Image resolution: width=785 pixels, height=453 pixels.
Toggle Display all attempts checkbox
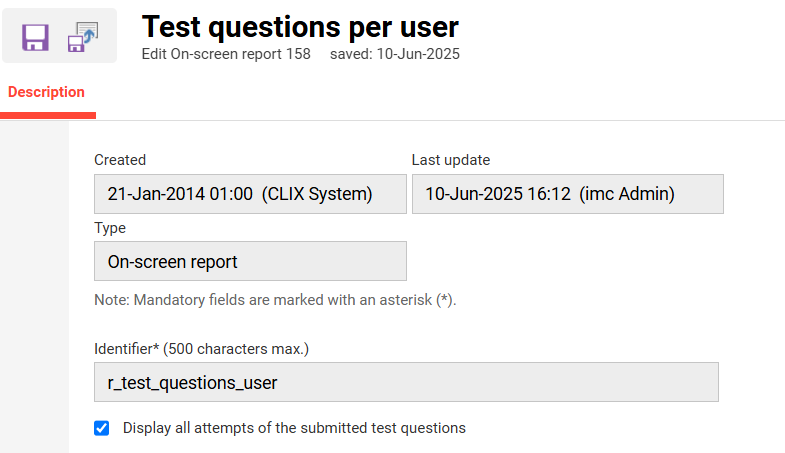click(101, 428)
